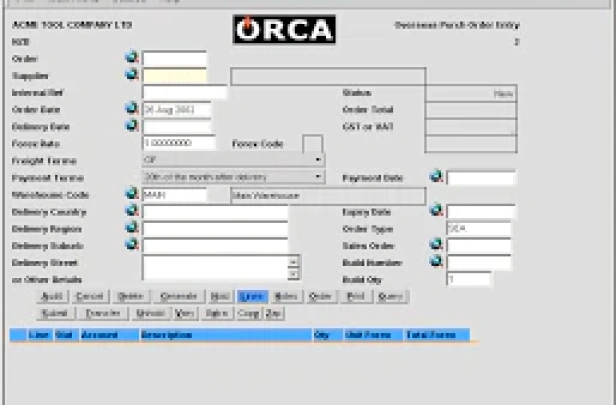Screen dimensions: 616x405
Task: Click the Cancel button
Action: pyautogui.click(x=90, y=297)
